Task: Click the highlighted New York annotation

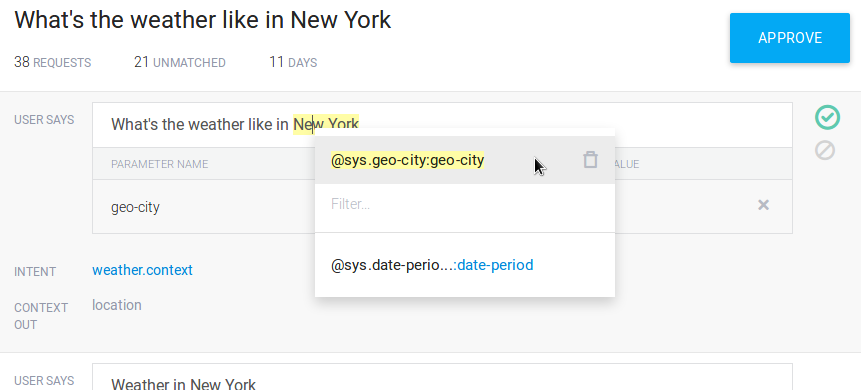Action: click(x=326, y=125)
